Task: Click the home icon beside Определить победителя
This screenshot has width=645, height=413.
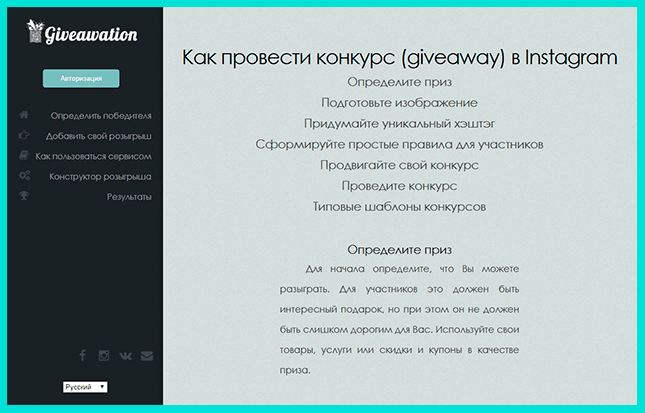Action: coord(24,115)
